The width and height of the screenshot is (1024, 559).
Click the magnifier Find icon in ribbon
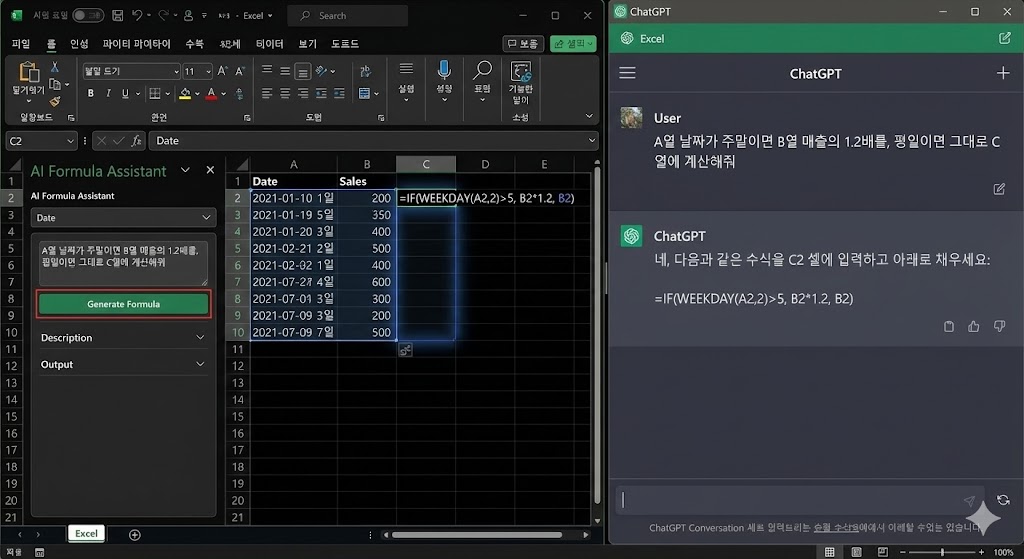click(x=483, y=71)
